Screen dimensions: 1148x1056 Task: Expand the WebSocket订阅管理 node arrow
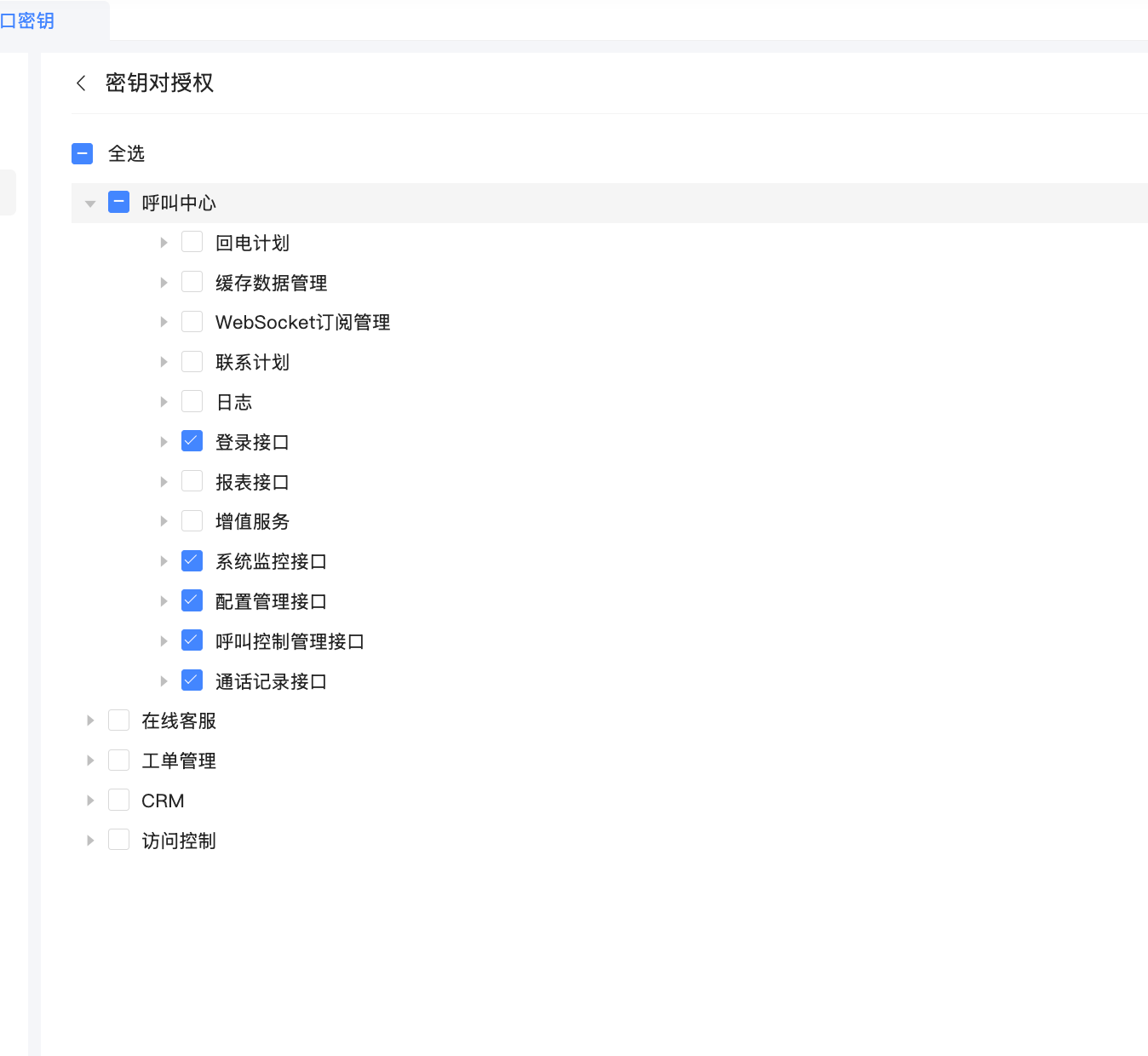(164, 322)
